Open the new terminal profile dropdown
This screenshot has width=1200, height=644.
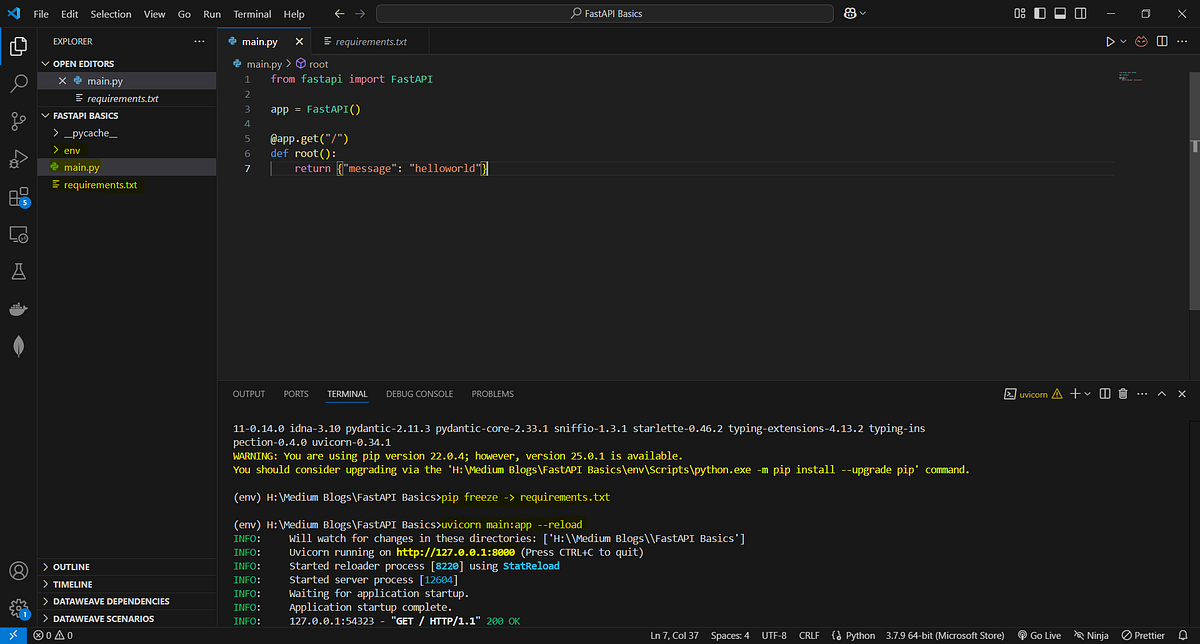click(1088, 393)
